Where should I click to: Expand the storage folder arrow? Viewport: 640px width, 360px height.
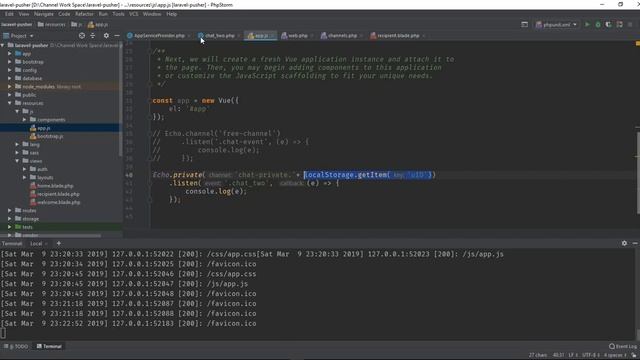pyautogui.click(x=10, y=219)
